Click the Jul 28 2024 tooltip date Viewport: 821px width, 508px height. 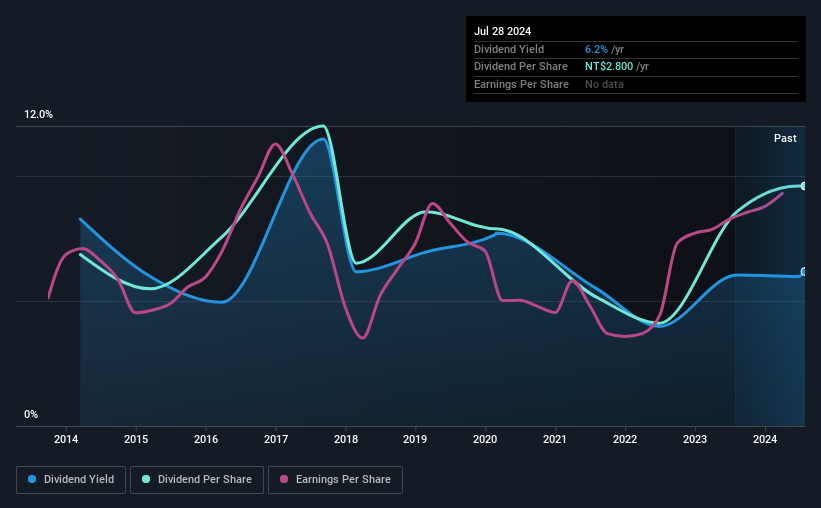(x=503, y=31)
